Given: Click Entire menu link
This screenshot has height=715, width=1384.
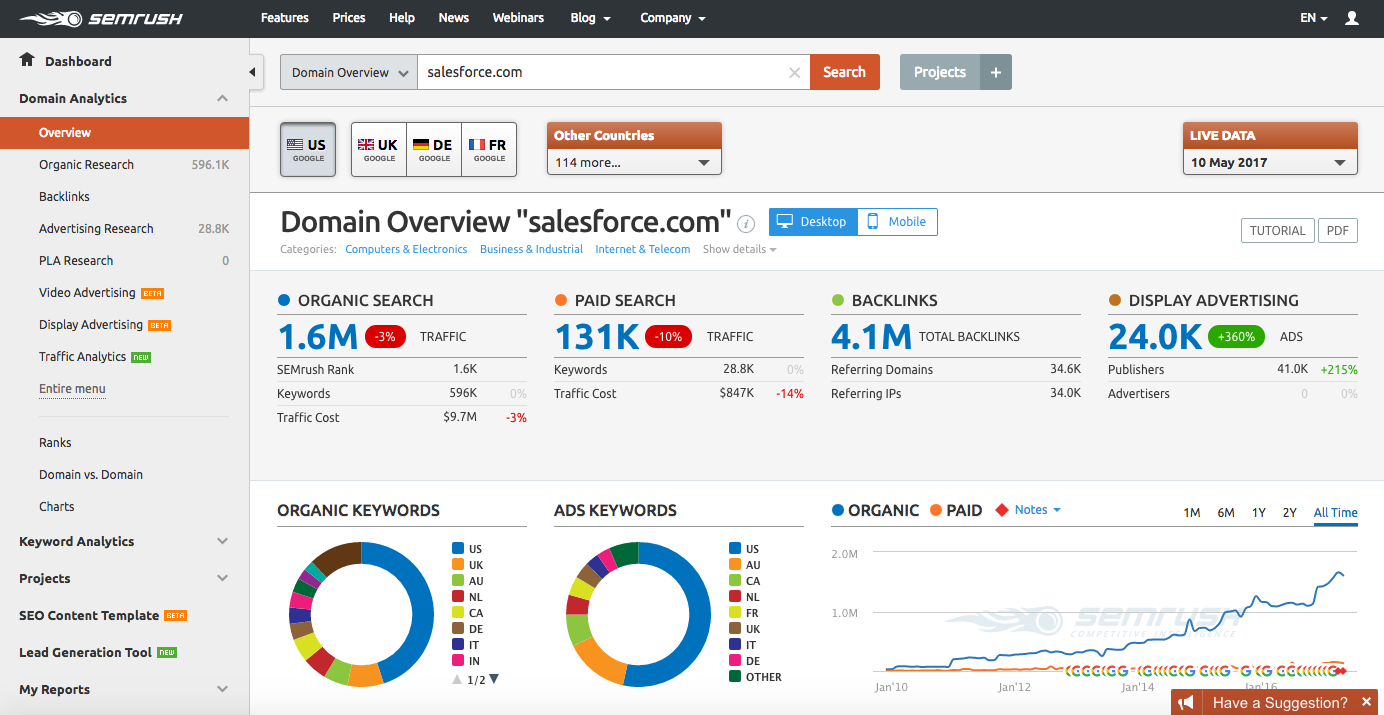Looking at the screenshot, I should click(72, 389).
